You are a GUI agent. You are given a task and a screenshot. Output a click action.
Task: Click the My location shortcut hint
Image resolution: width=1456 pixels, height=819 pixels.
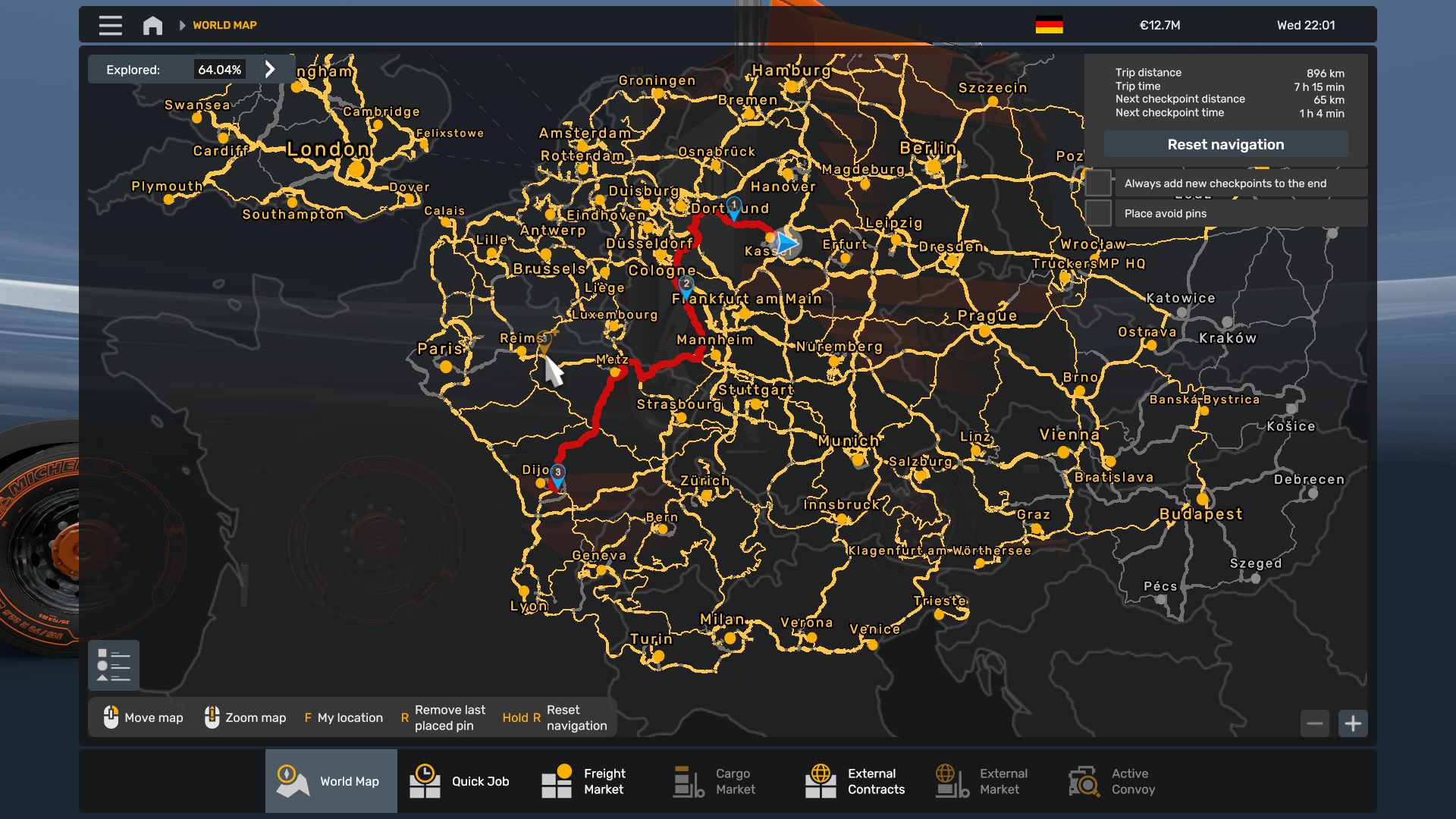tap(344, 717)
